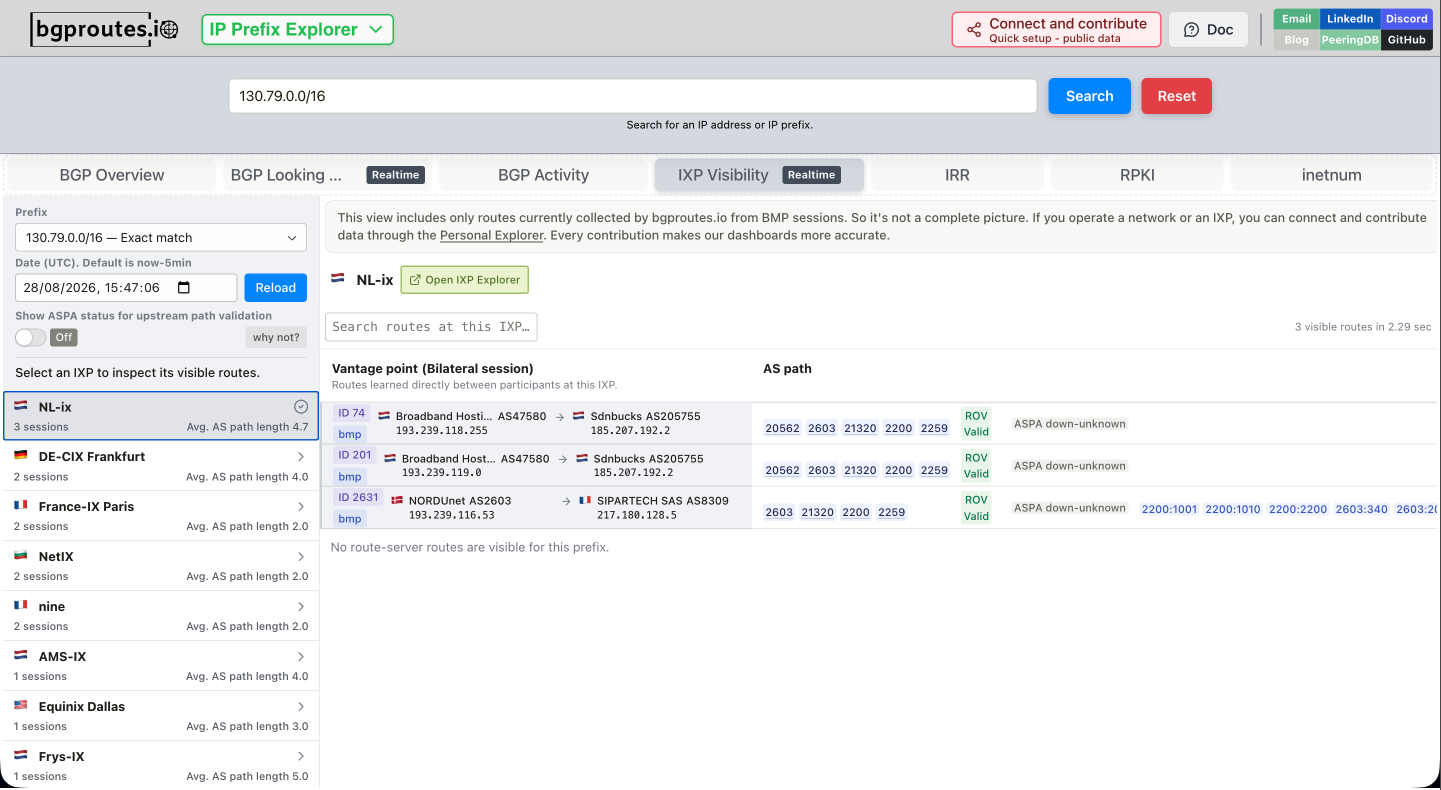Expand the NetIX row chevron
The width and height of the screenshot is (1441, 790).
click(x=301, y=557)
